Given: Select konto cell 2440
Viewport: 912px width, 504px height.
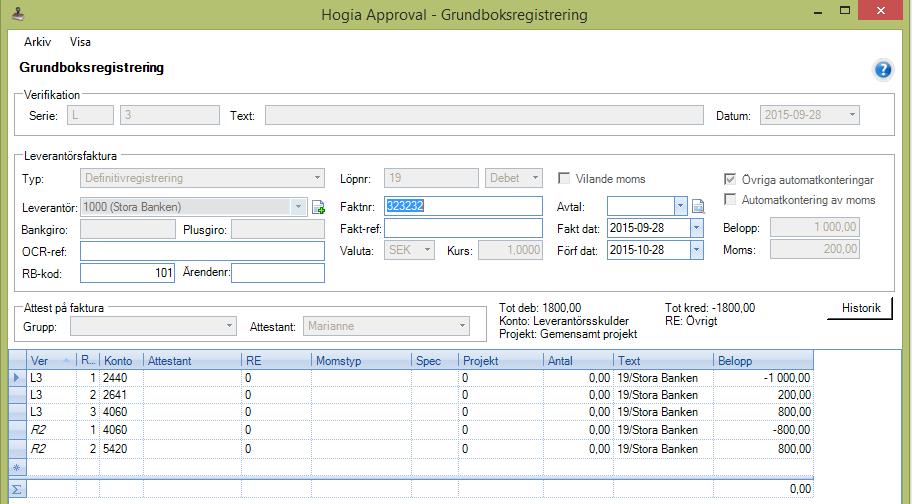Looking at the screenshot, I should [x=121, y=378].
